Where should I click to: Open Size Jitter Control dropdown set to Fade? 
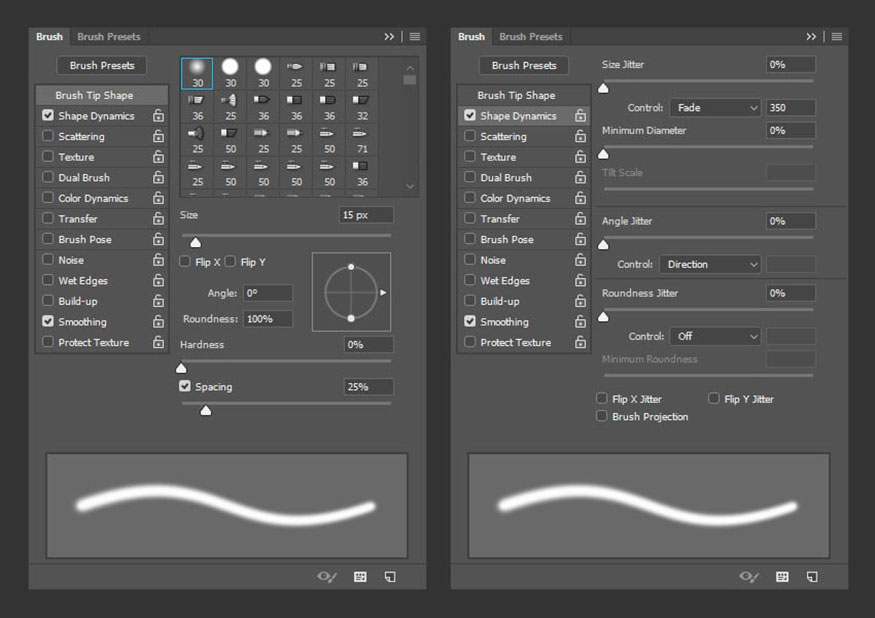click(715, 108)
